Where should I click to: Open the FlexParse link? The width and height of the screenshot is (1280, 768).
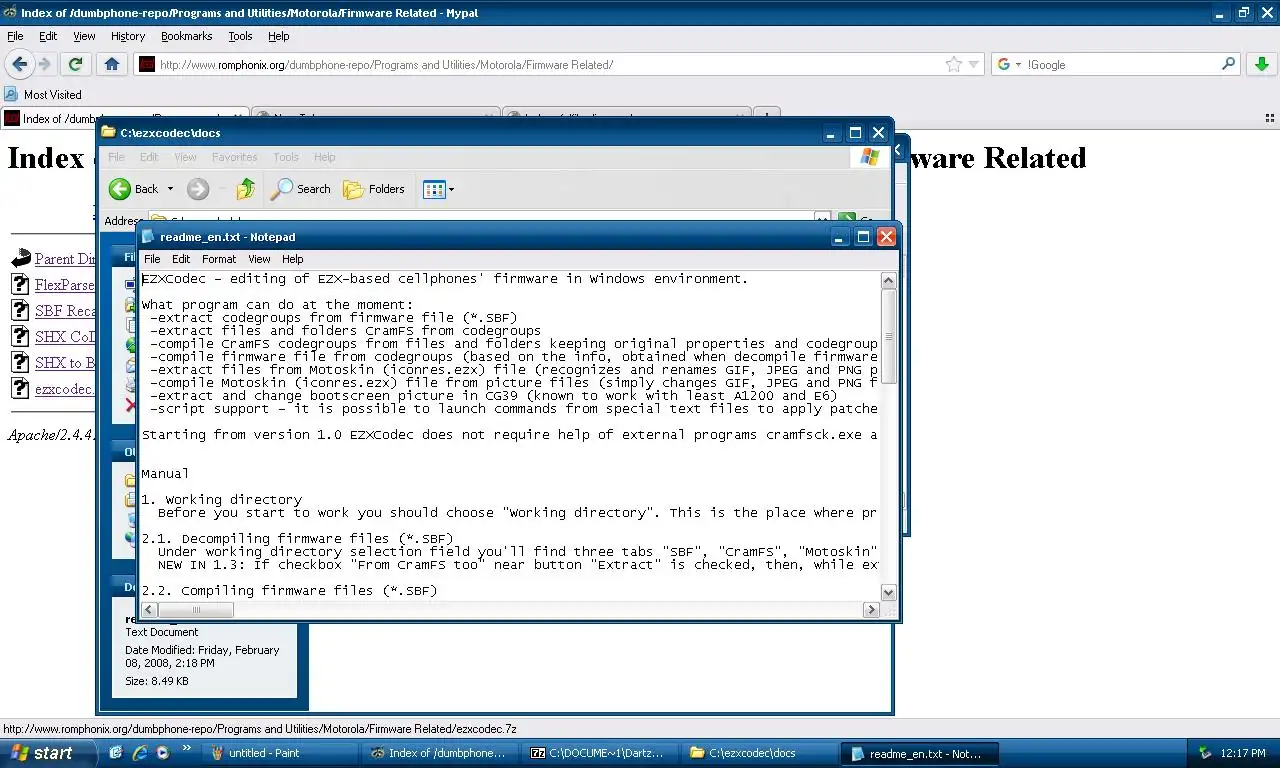click(x=65, y=285)
